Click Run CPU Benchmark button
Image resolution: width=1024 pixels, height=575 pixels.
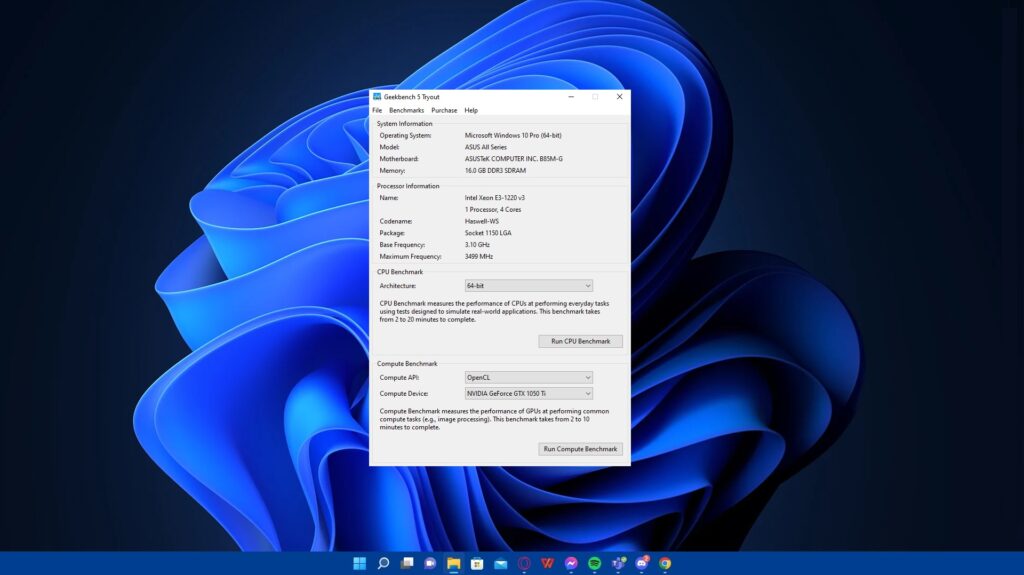coord(581,341)
